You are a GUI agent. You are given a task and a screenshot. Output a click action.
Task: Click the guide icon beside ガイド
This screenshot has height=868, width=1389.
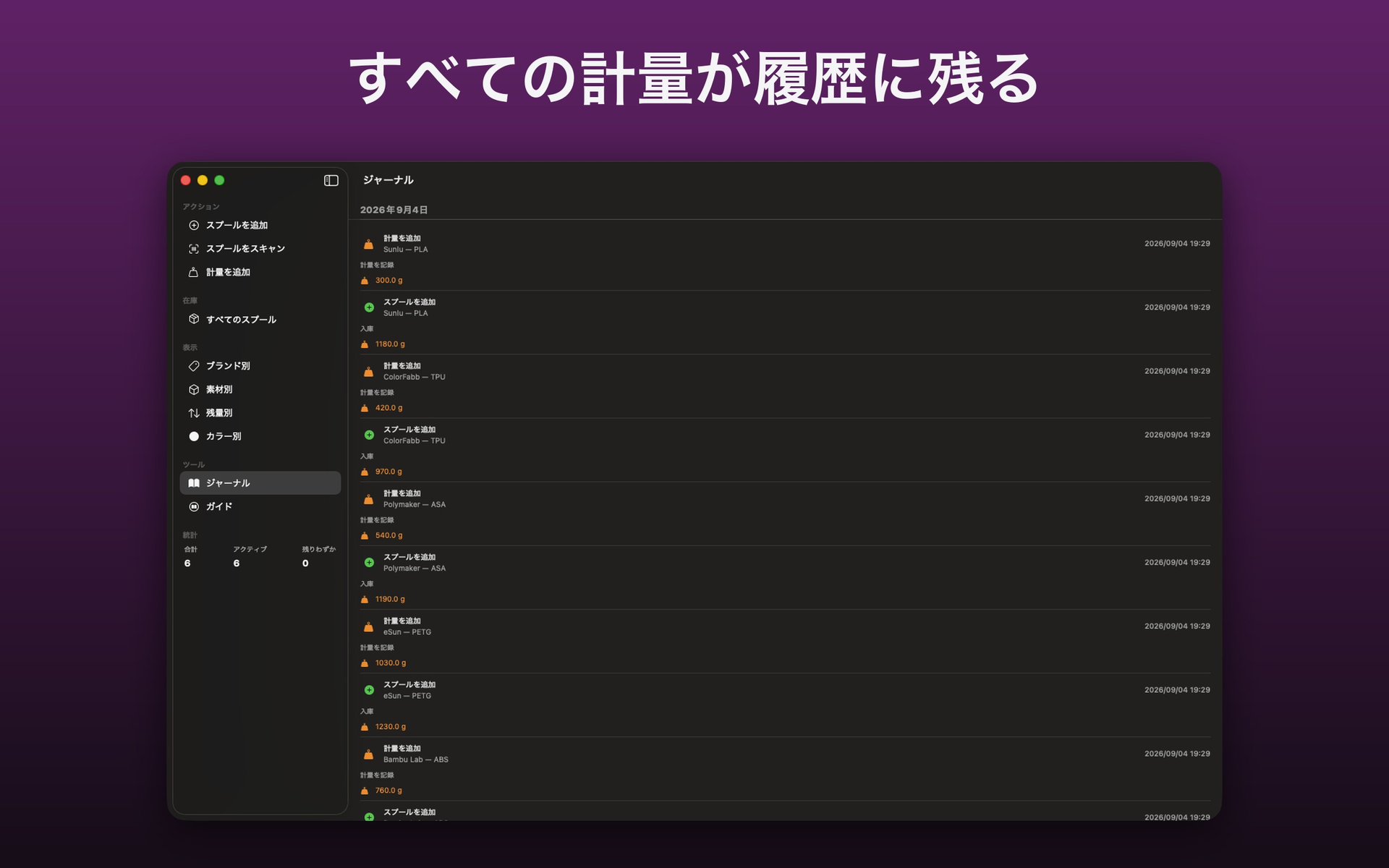click(x=194, y=506)
